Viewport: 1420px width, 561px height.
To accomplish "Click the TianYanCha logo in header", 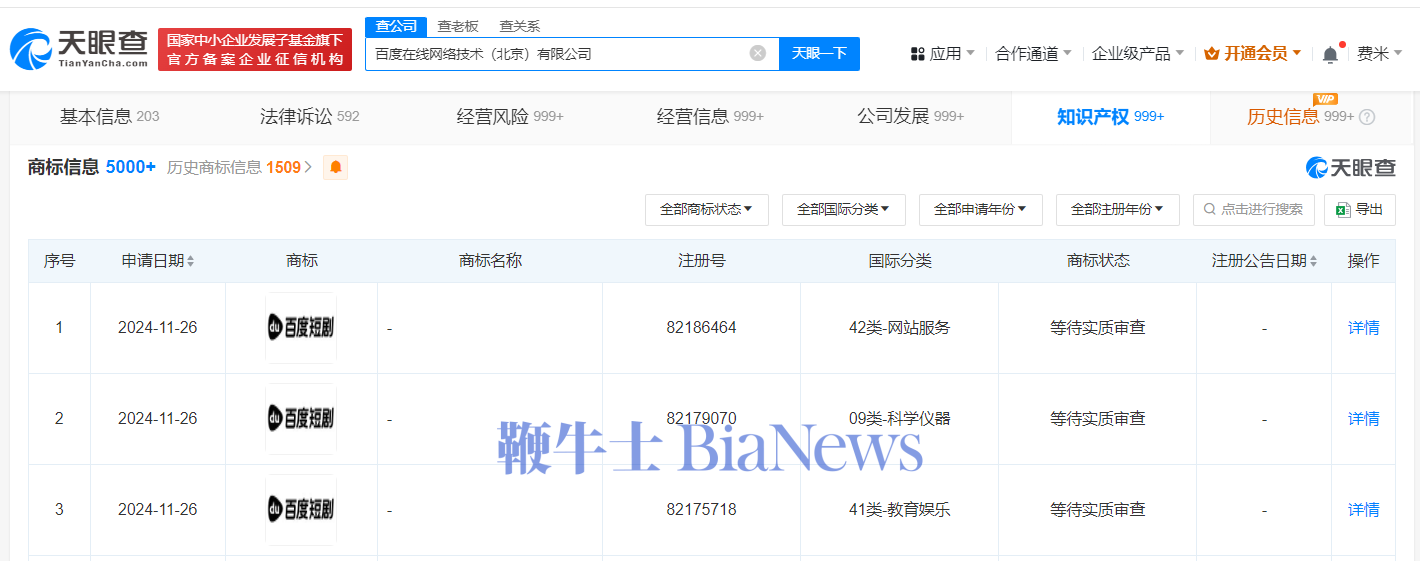I will coord(79,48).
